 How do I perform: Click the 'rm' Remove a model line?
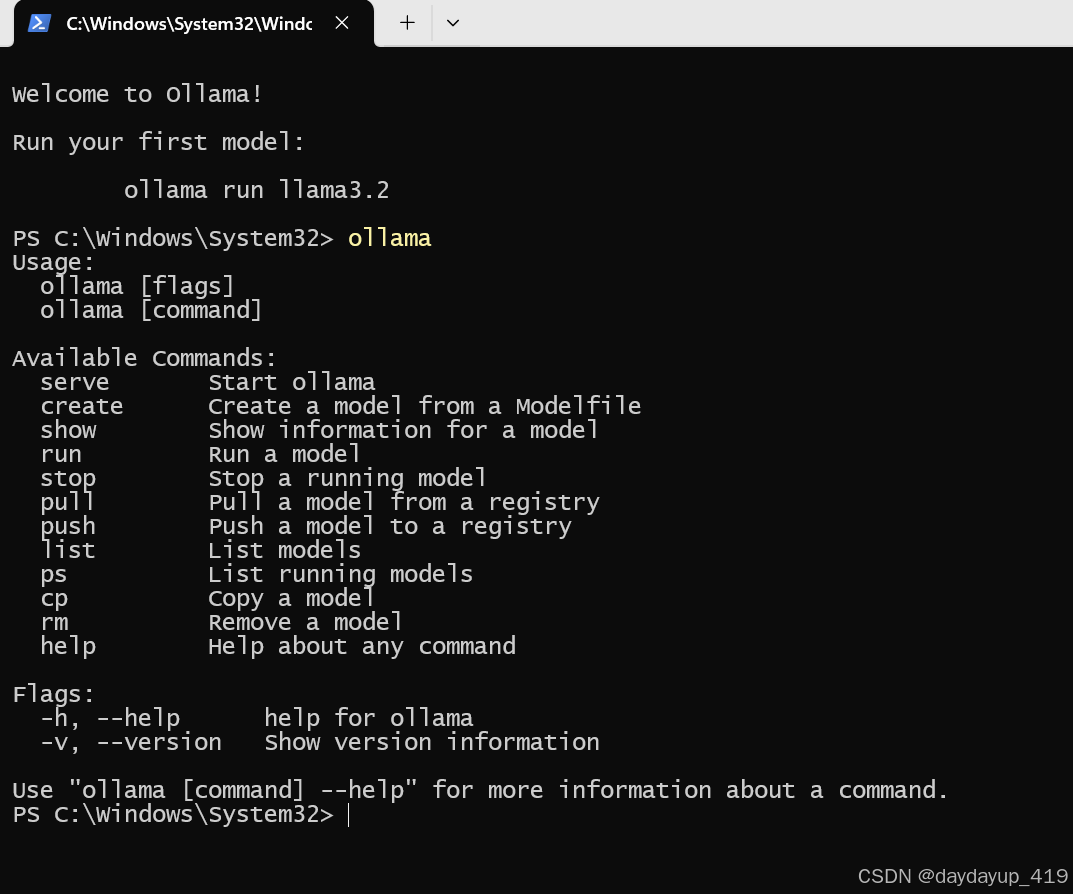click(221, 622)
